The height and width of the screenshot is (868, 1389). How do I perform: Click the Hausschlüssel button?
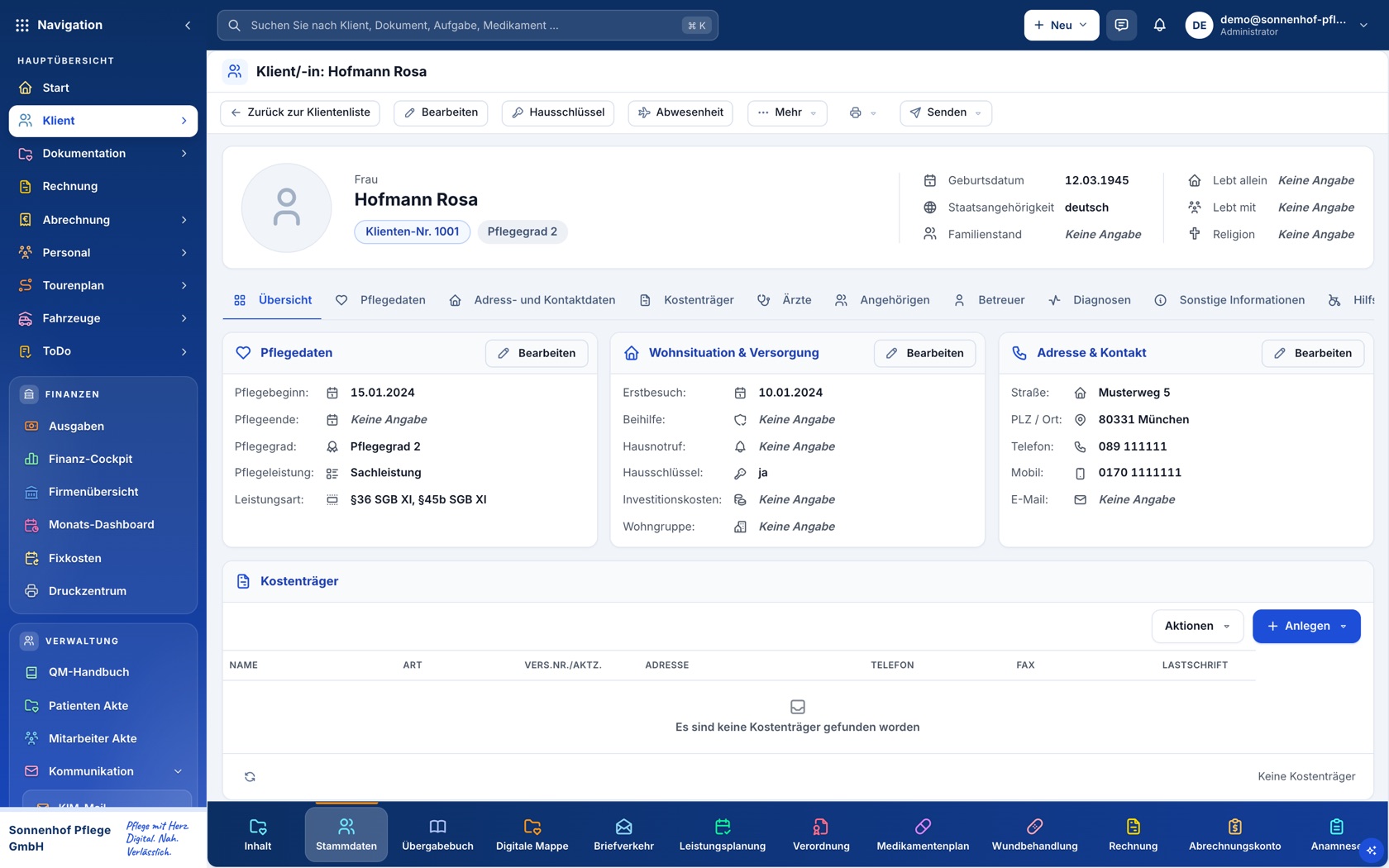(x=558, y=112)
